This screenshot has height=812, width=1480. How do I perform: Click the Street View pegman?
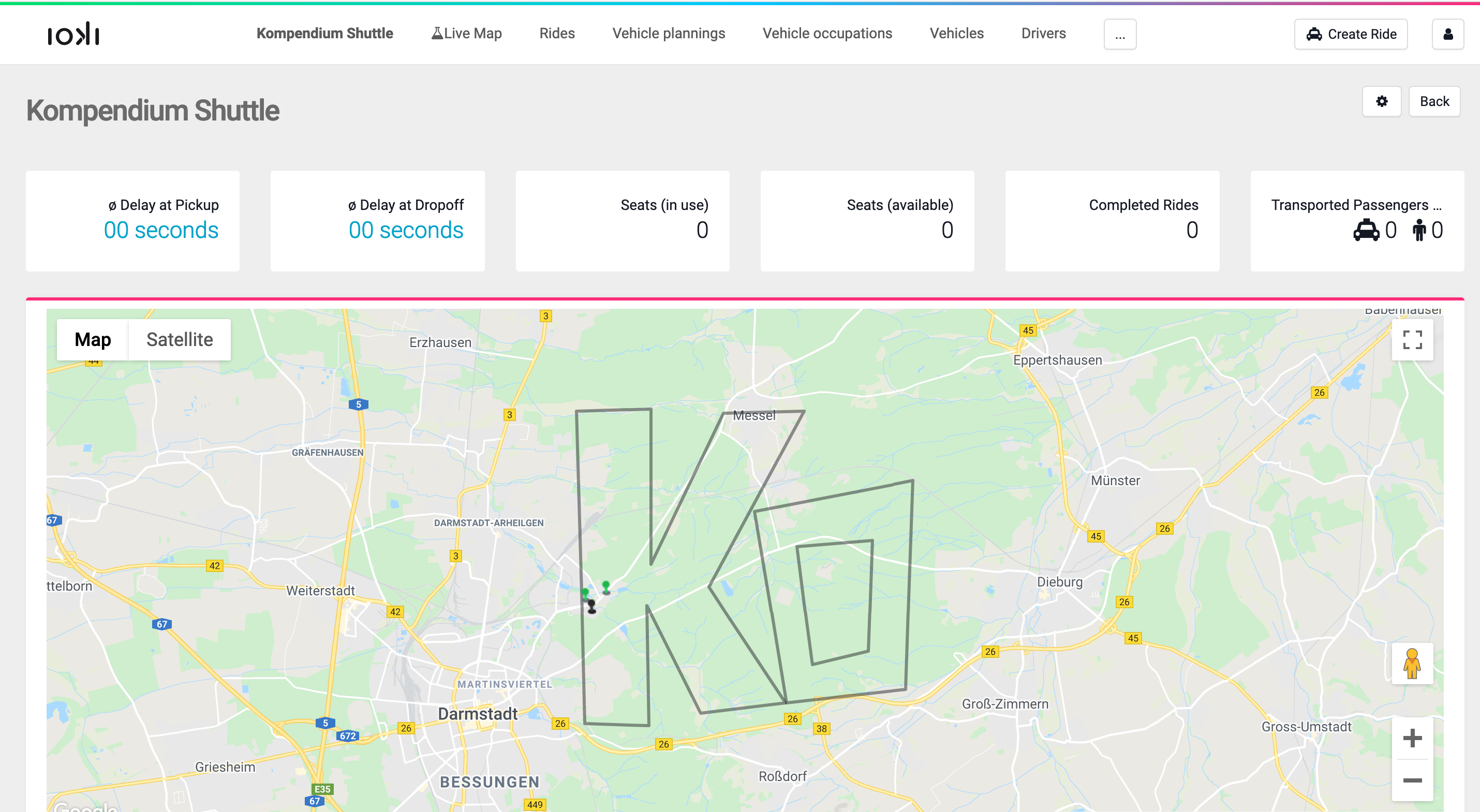[1411, 663]
